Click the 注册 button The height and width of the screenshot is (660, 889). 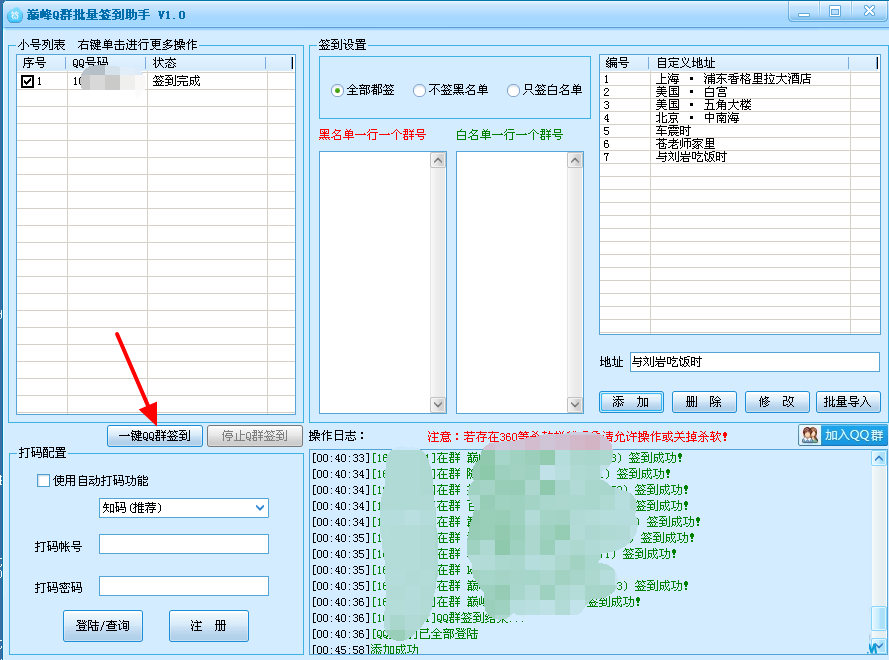(x=209, y=625)
